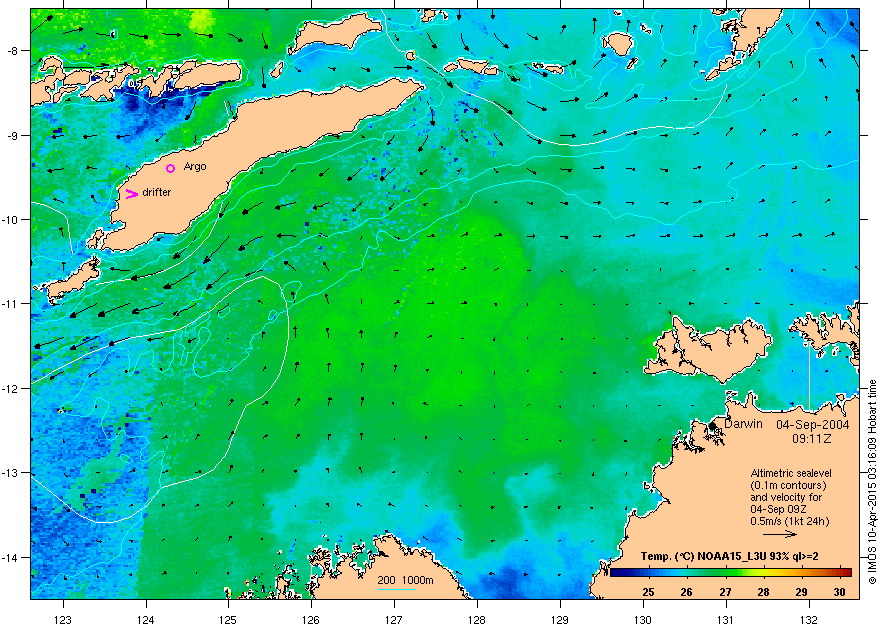Viewport: 880px width, 630px height.
Task: Click the longitude axis label 123
Action: tap(63, 620)
